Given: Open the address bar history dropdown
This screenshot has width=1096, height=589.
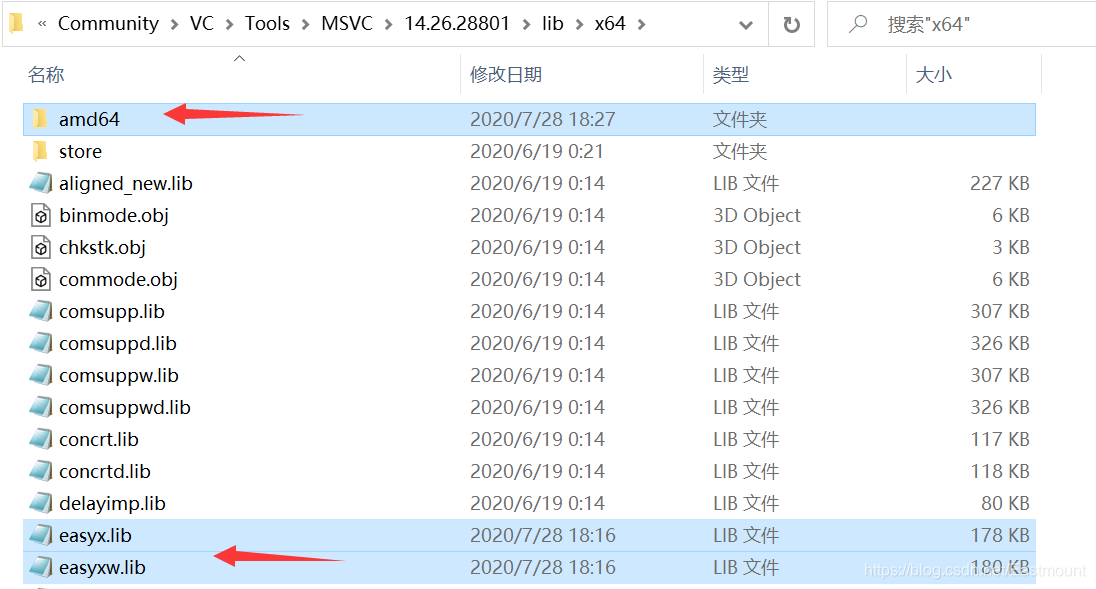Looking at the screenshot, I should pyautogui.click(x=746, y=25).
